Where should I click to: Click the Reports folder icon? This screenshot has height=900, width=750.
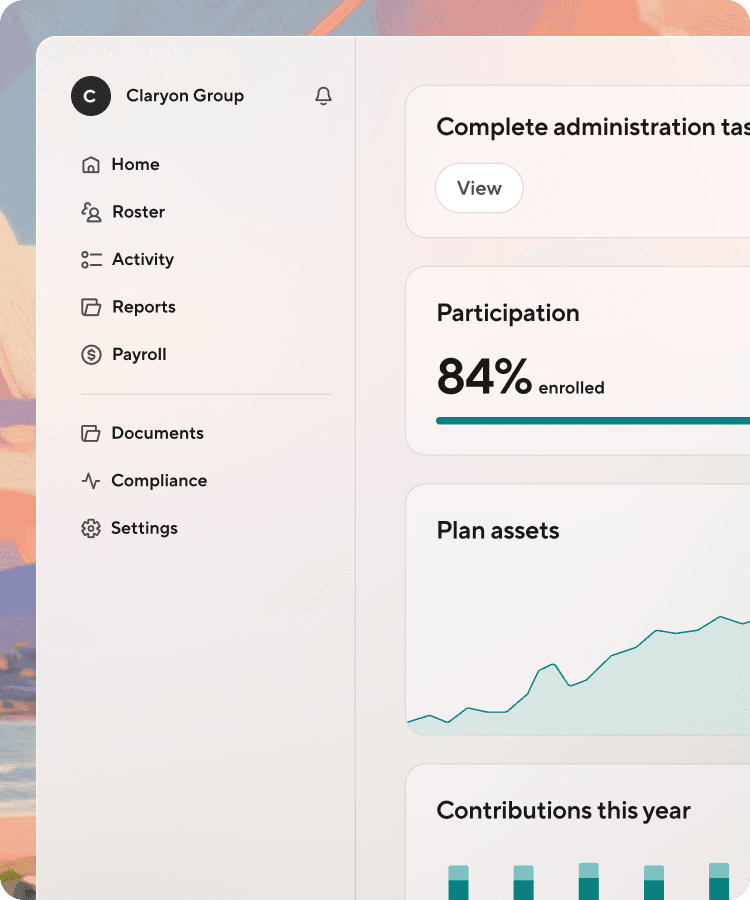pos(90,306)
